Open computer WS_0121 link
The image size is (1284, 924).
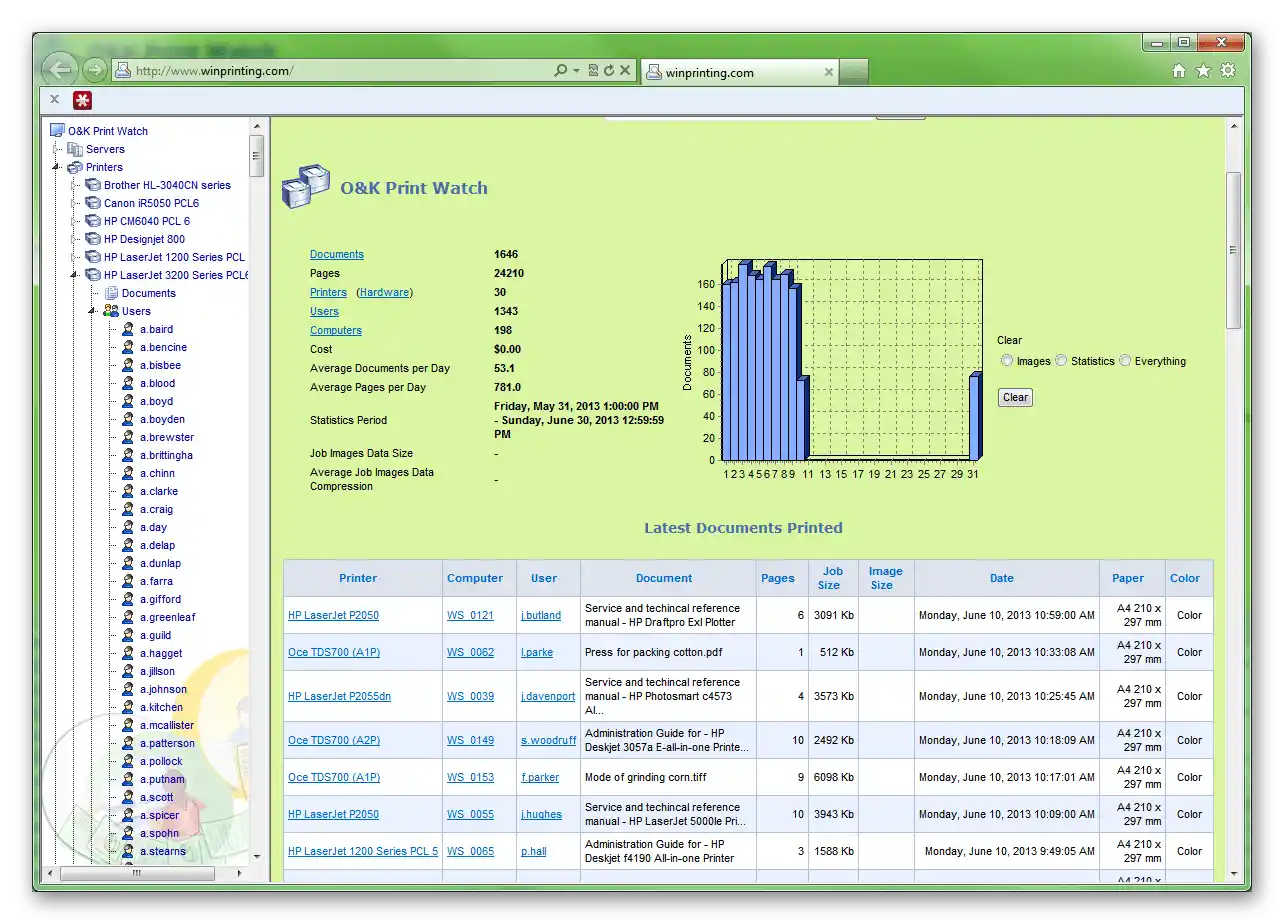[x=470, y=615]
